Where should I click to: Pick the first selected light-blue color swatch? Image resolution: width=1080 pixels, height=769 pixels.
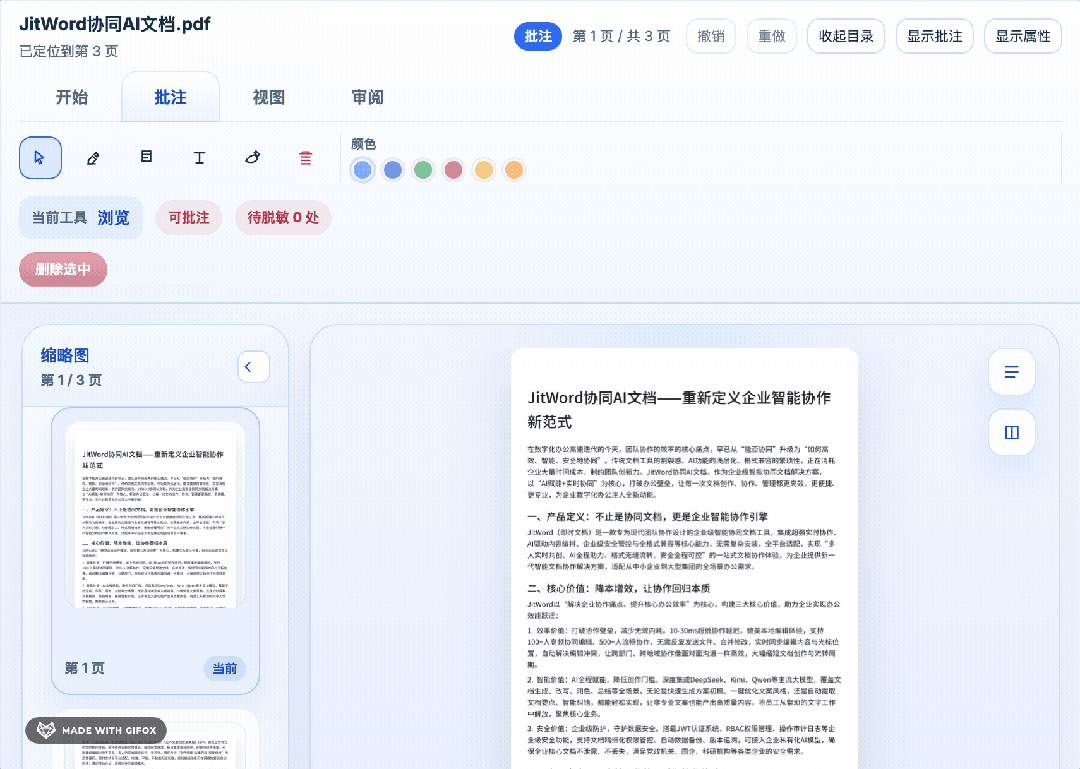tap(362, 170)
